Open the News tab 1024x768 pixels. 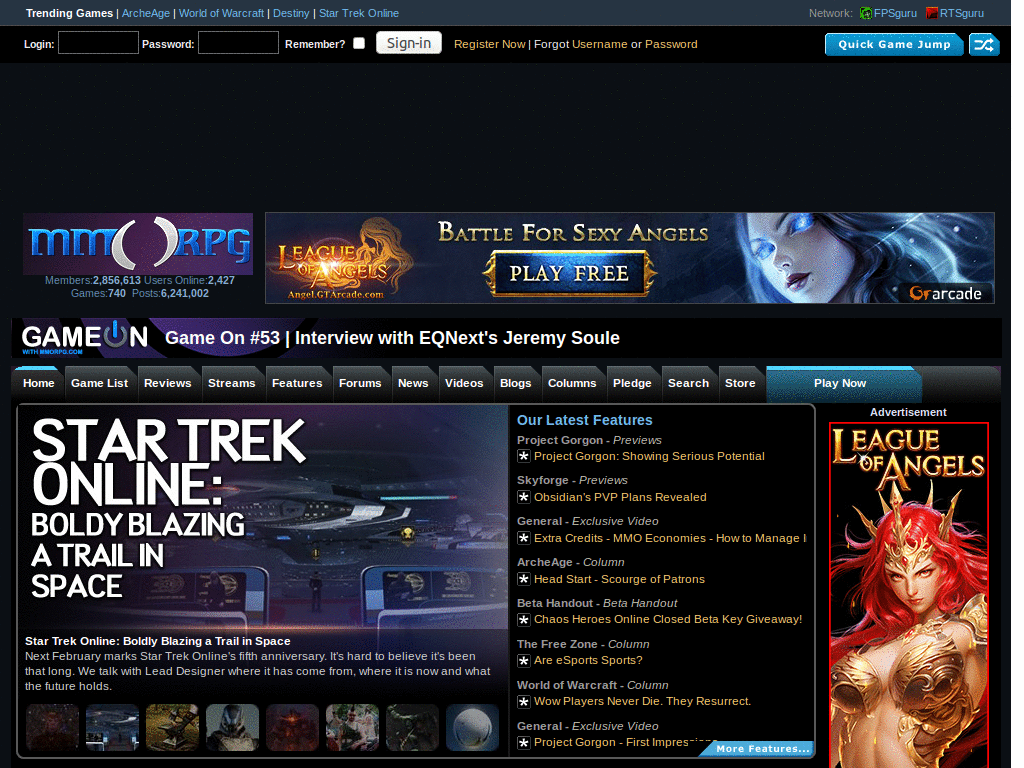(x=413, y=383)
